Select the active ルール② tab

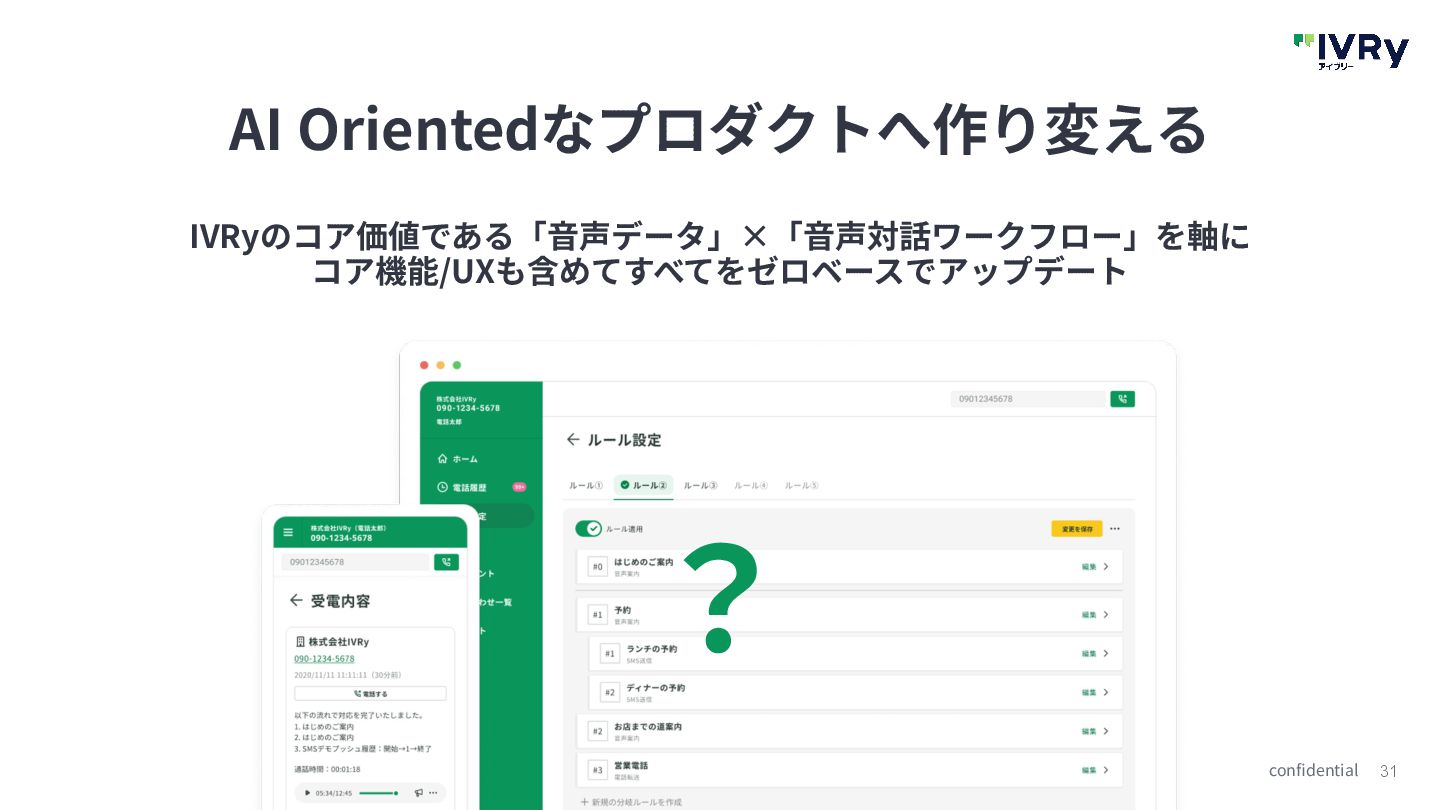tap(643, 485)
